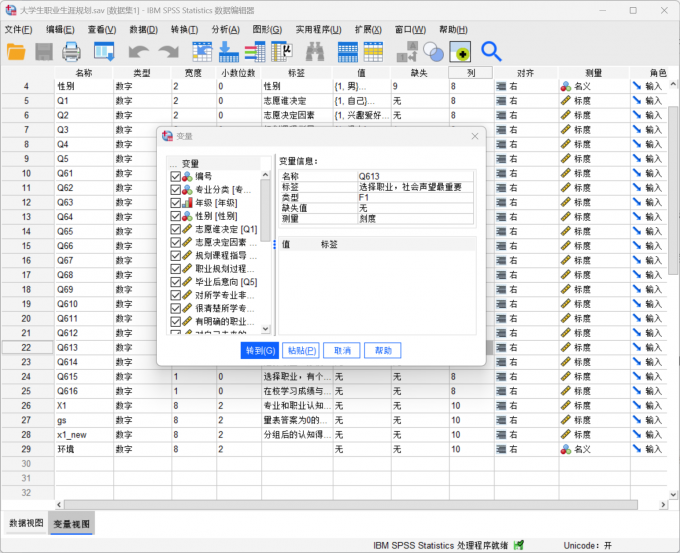Toggle the 志愿决定因素 checkbox
Screen dimensions: 680x553
coord(176,242)
